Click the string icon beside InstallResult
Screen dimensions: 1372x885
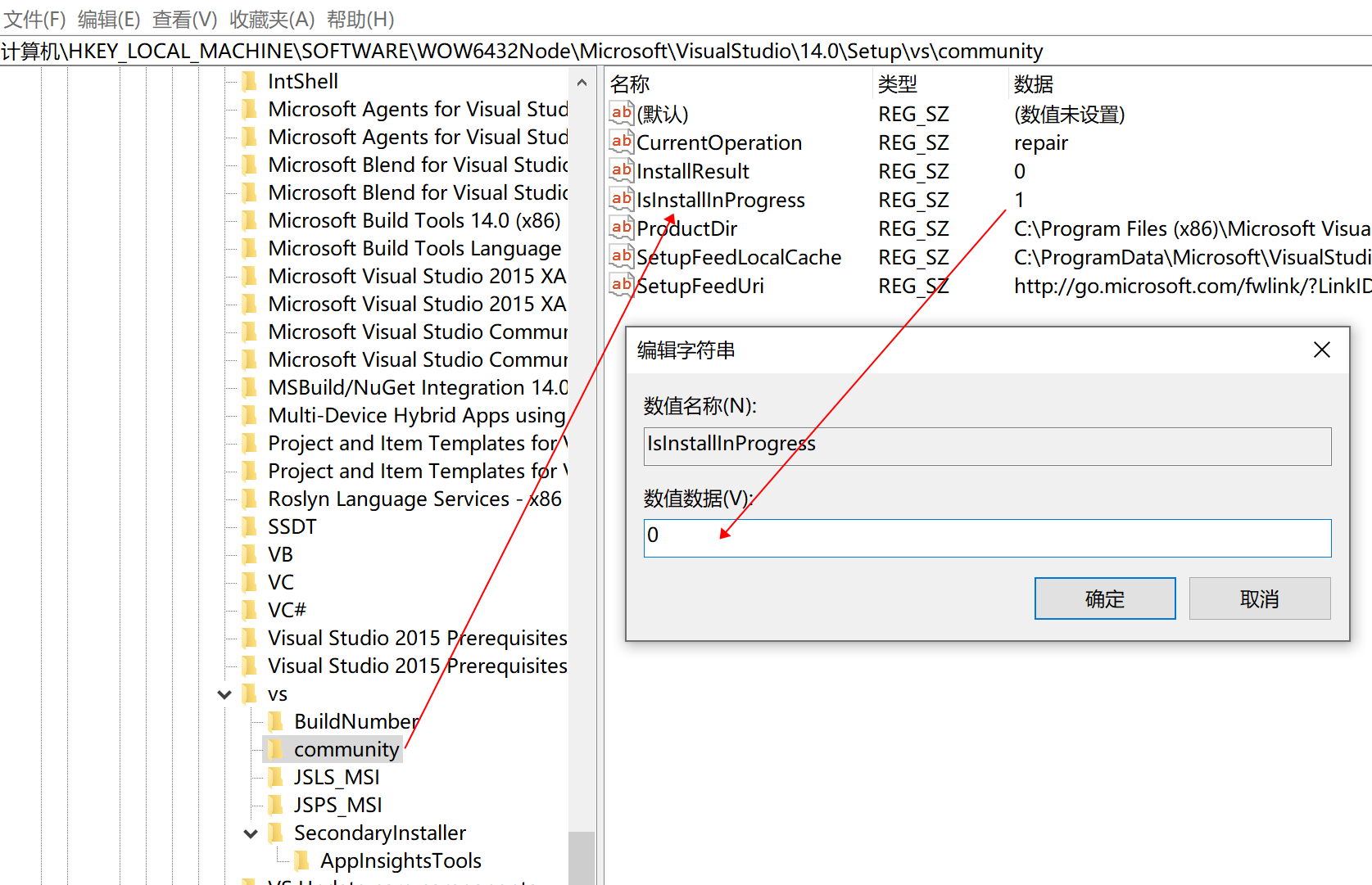(622, 170)
